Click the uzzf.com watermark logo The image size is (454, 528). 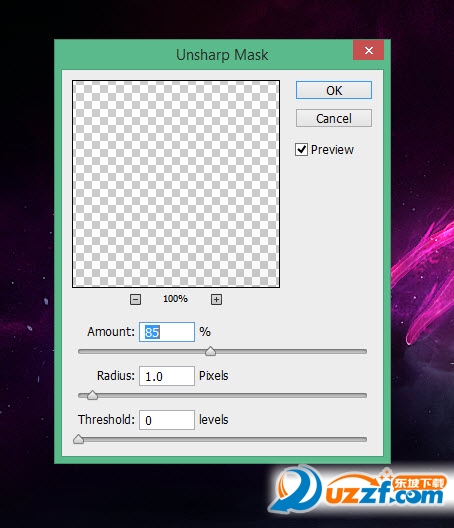pyautogui.click(x=358, y=489)
